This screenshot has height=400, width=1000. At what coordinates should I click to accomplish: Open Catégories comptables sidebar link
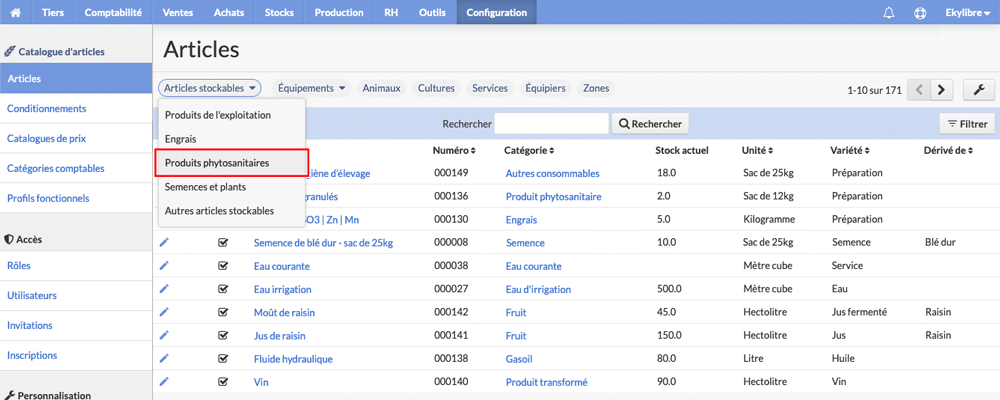pyautogui.click(x=76, y=168)
